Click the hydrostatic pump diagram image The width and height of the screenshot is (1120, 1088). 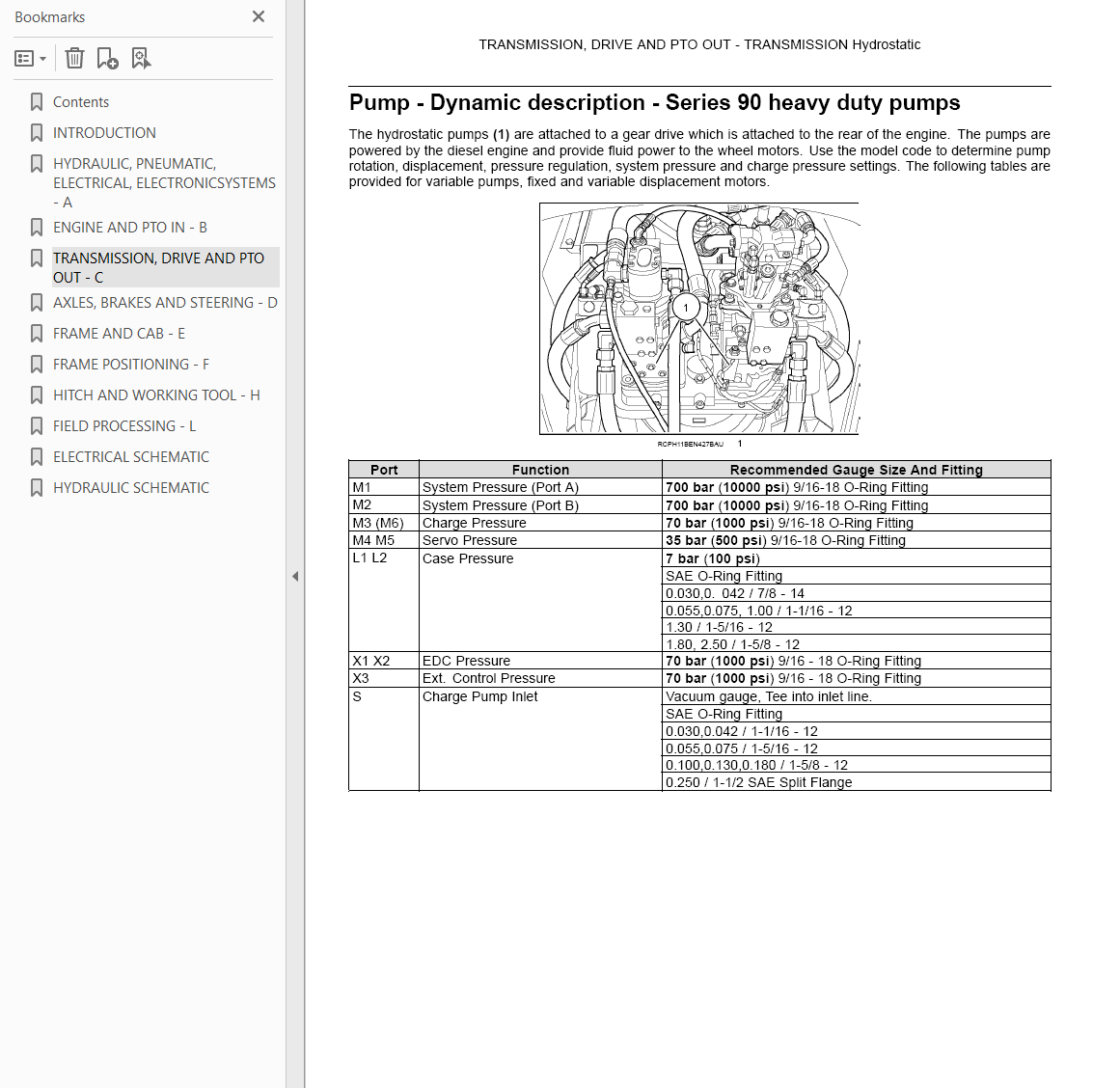[x=698, y=318]
